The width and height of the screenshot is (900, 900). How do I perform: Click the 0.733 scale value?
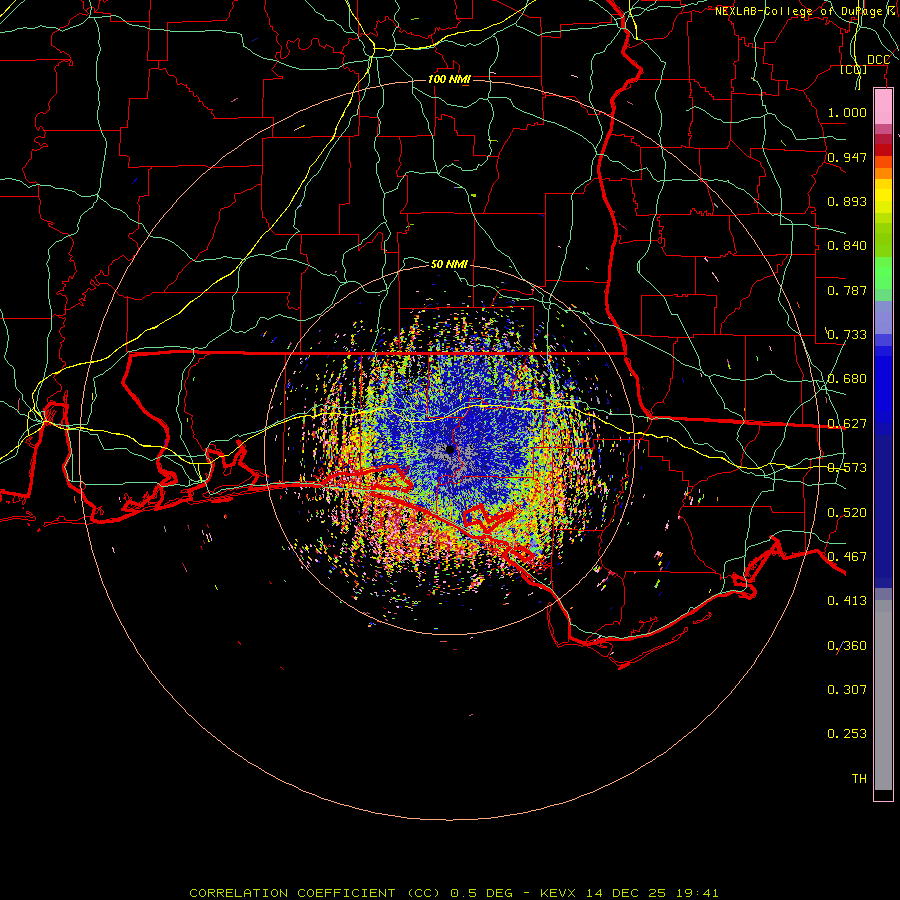pyautogui.click(x=847, y=335)
